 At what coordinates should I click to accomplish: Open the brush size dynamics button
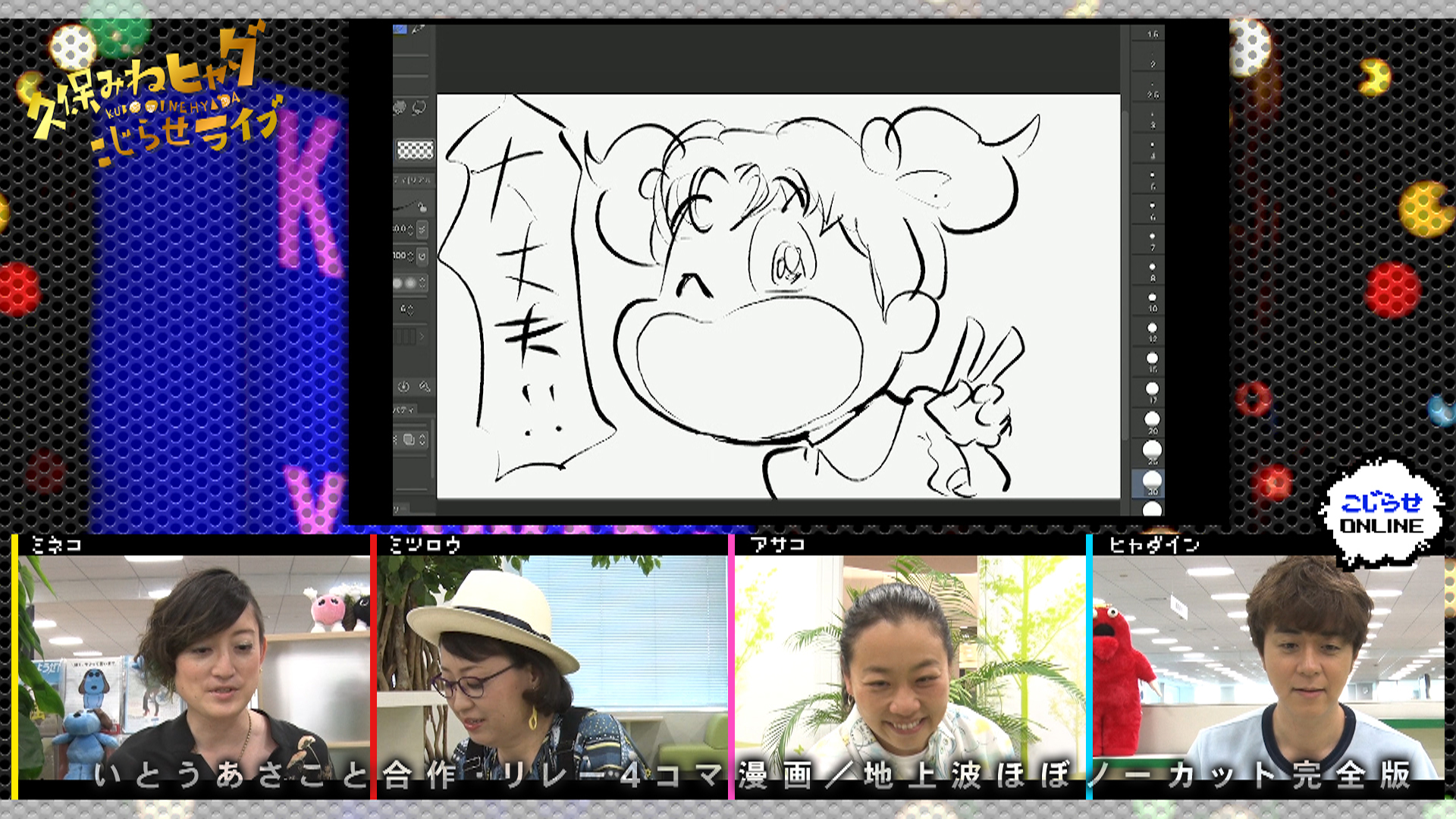[422, 229]
